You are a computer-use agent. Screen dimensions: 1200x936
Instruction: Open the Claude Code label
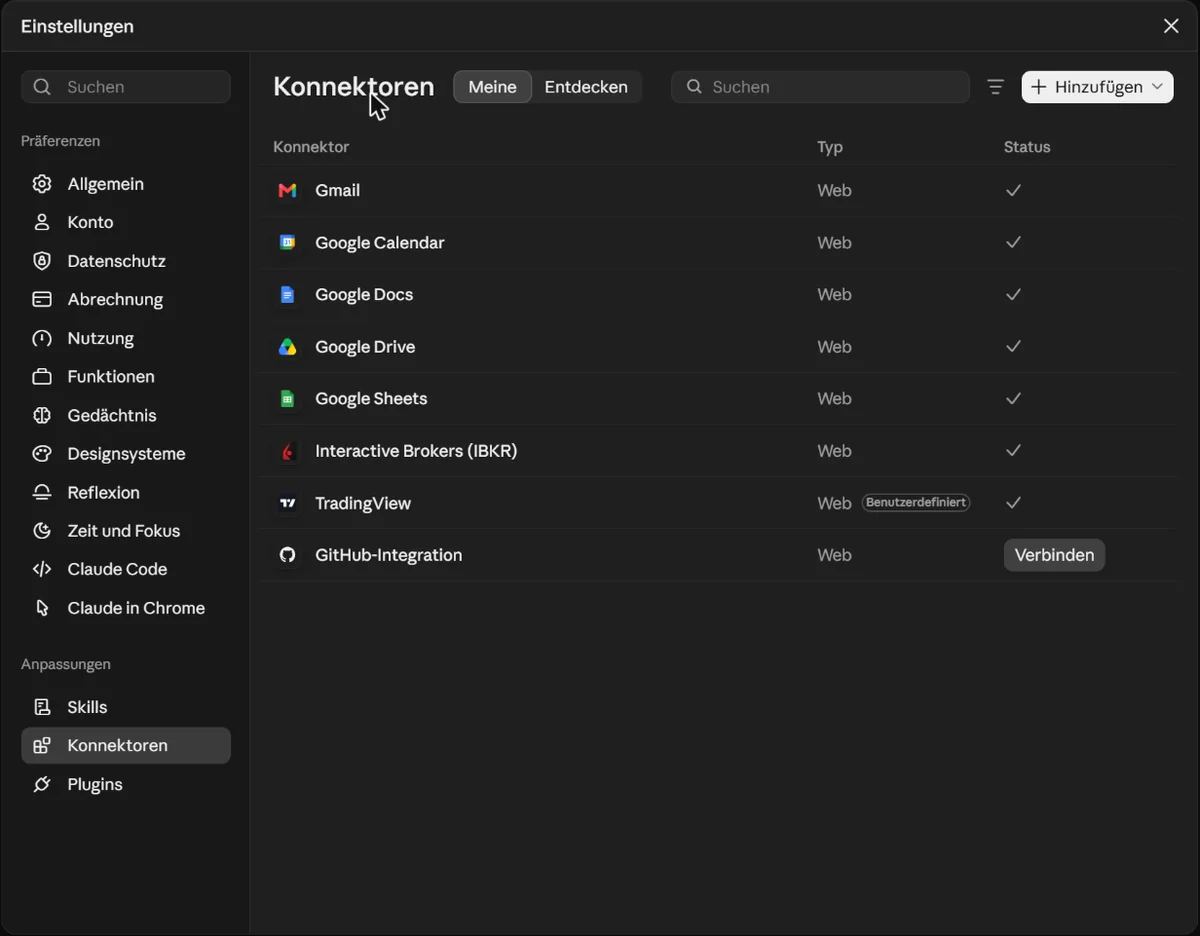117,569
